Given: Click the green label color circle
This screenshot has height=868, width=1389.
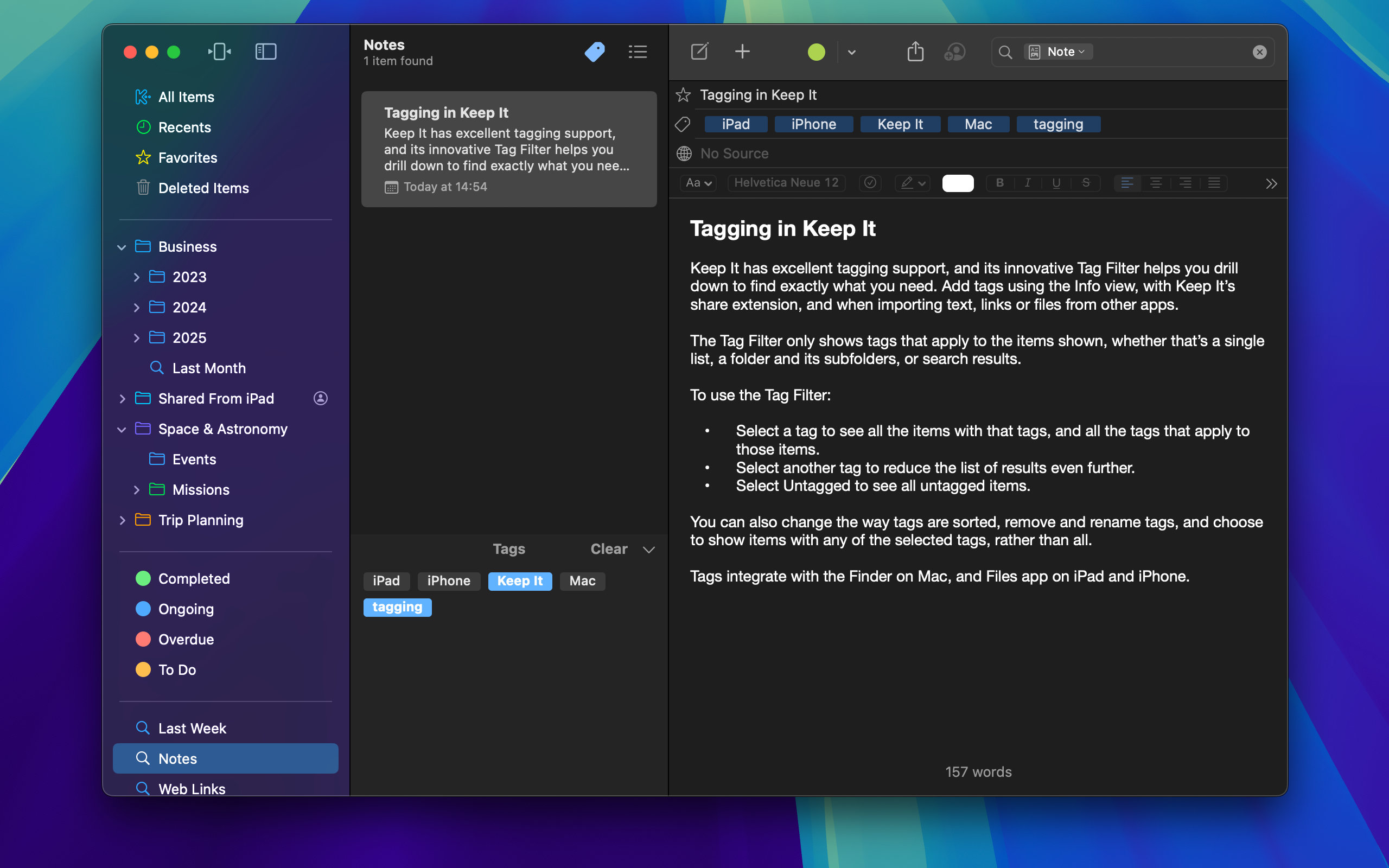Looking at the screenshot, I should click(816, 52).
